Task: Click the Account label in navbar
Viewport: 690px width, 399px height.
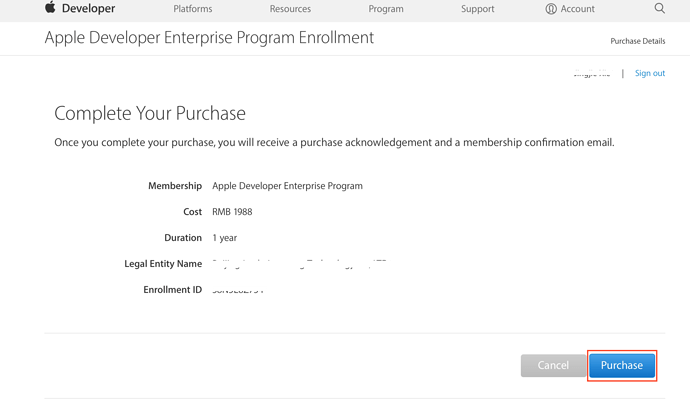Action: click(577, 9)
